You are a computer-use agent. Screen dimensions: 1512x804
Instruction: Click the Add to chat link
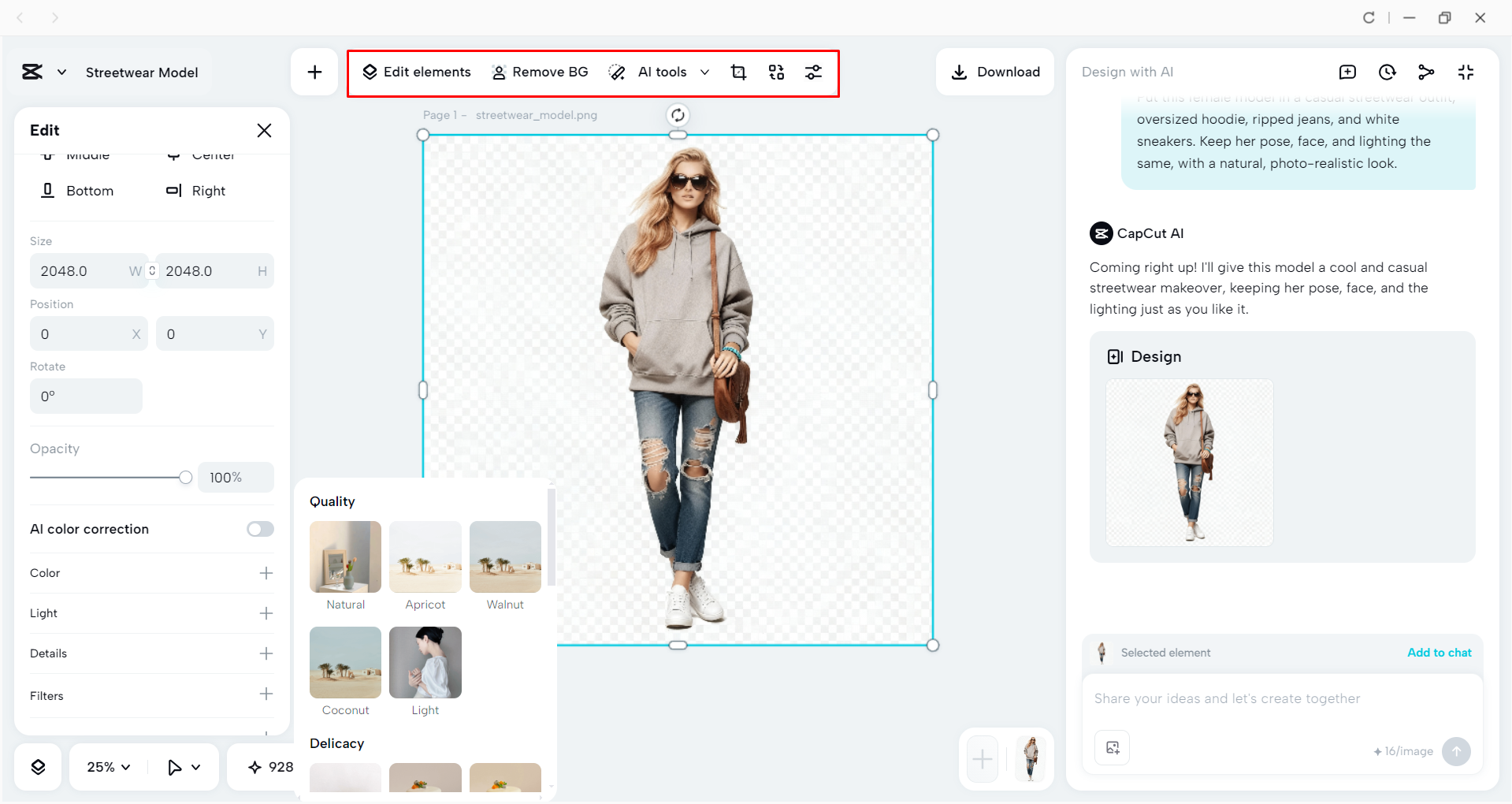click(1439, 653)
